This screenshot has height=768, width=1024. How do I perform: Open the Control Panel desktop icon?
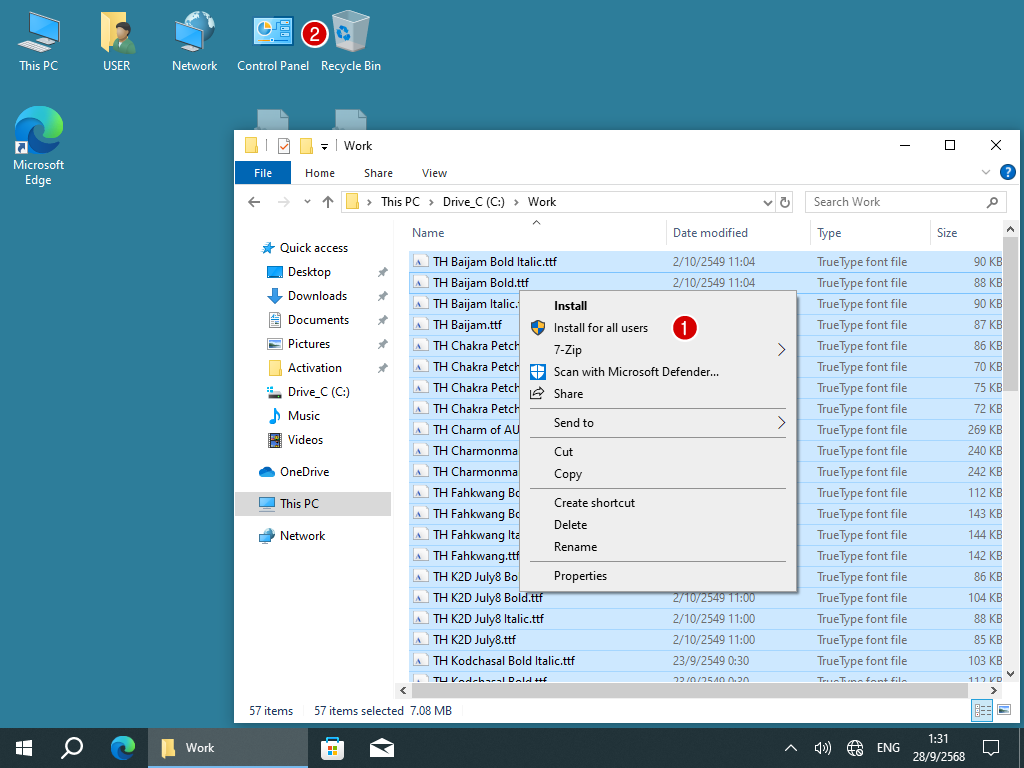click(x=272, y=40)
